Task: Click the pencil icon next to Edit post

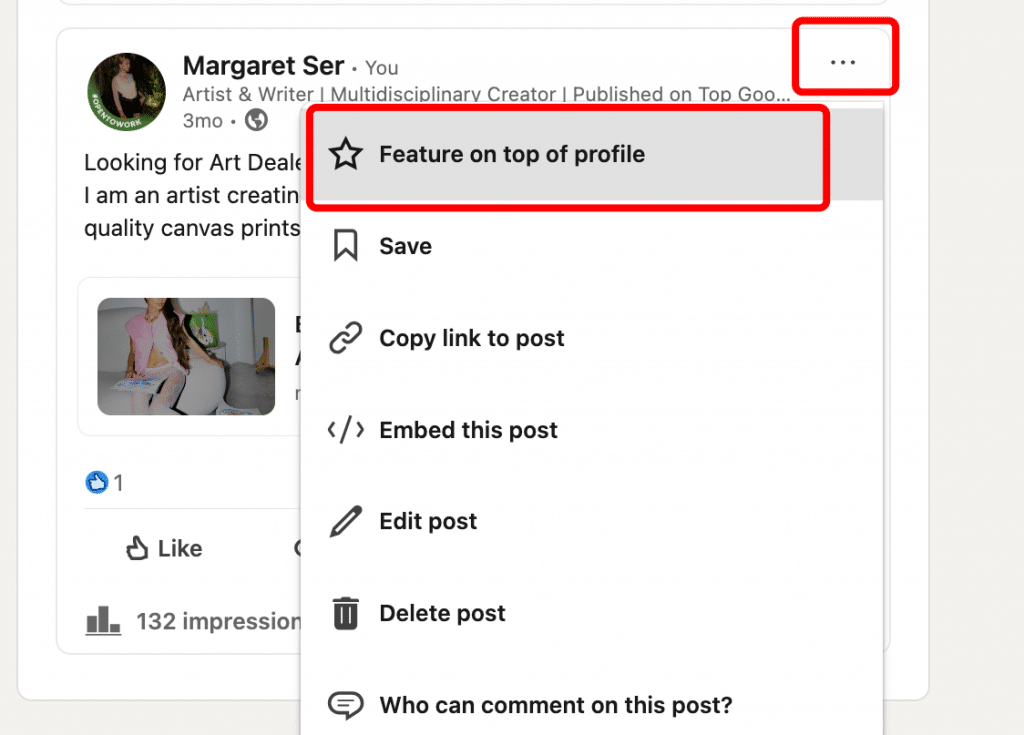Action: [345, 520]
